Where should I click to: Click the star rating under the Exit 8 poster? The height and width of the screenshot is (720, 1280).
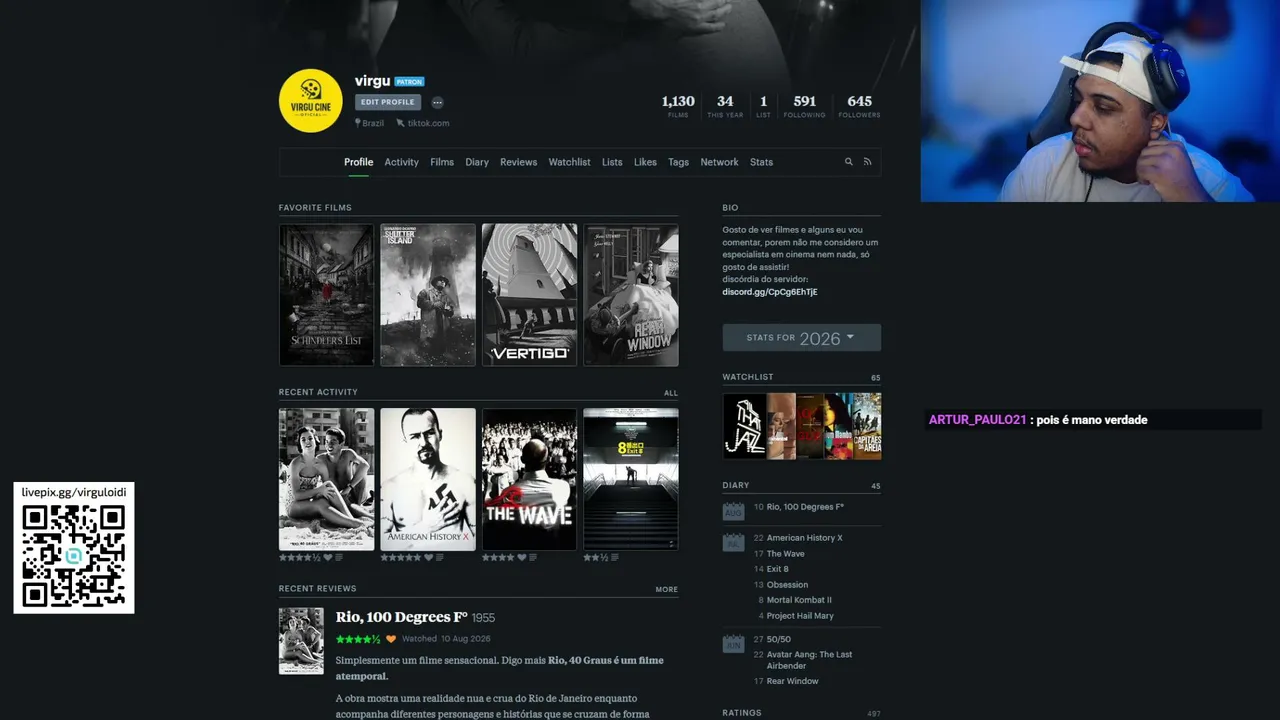[596, 557]
